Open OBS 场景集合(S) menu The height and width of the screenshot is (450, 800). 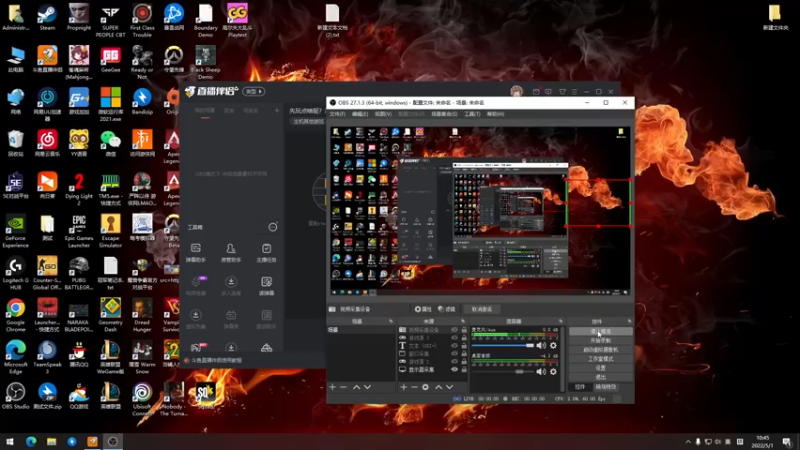[x=444, y=114]
